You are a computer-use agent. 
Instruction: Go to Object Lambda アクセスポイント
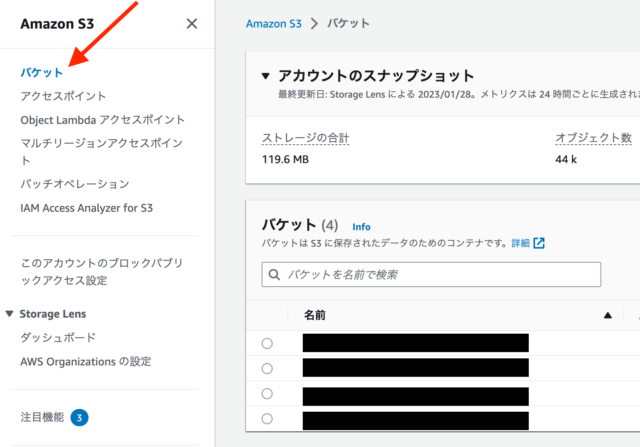(x=102, y=120)
